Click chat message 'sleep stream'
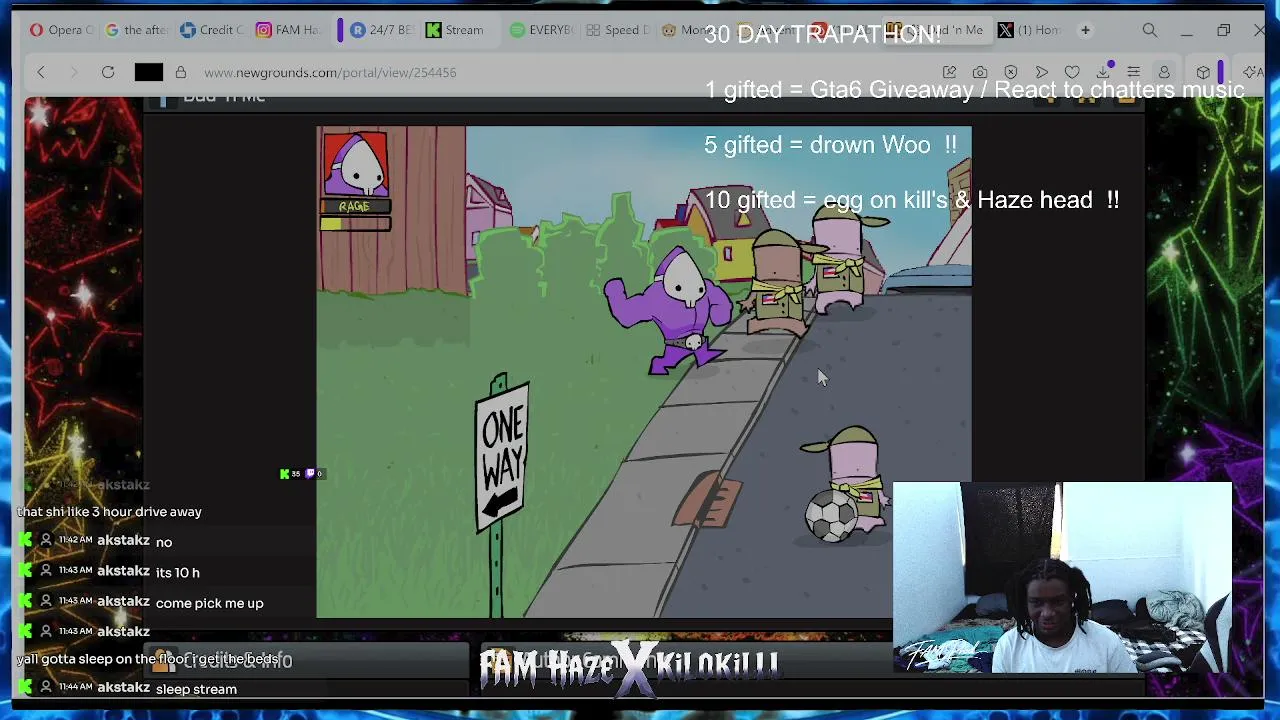Image resolution: width=1280 pixels, height=720 pixels. coord(196,689)
